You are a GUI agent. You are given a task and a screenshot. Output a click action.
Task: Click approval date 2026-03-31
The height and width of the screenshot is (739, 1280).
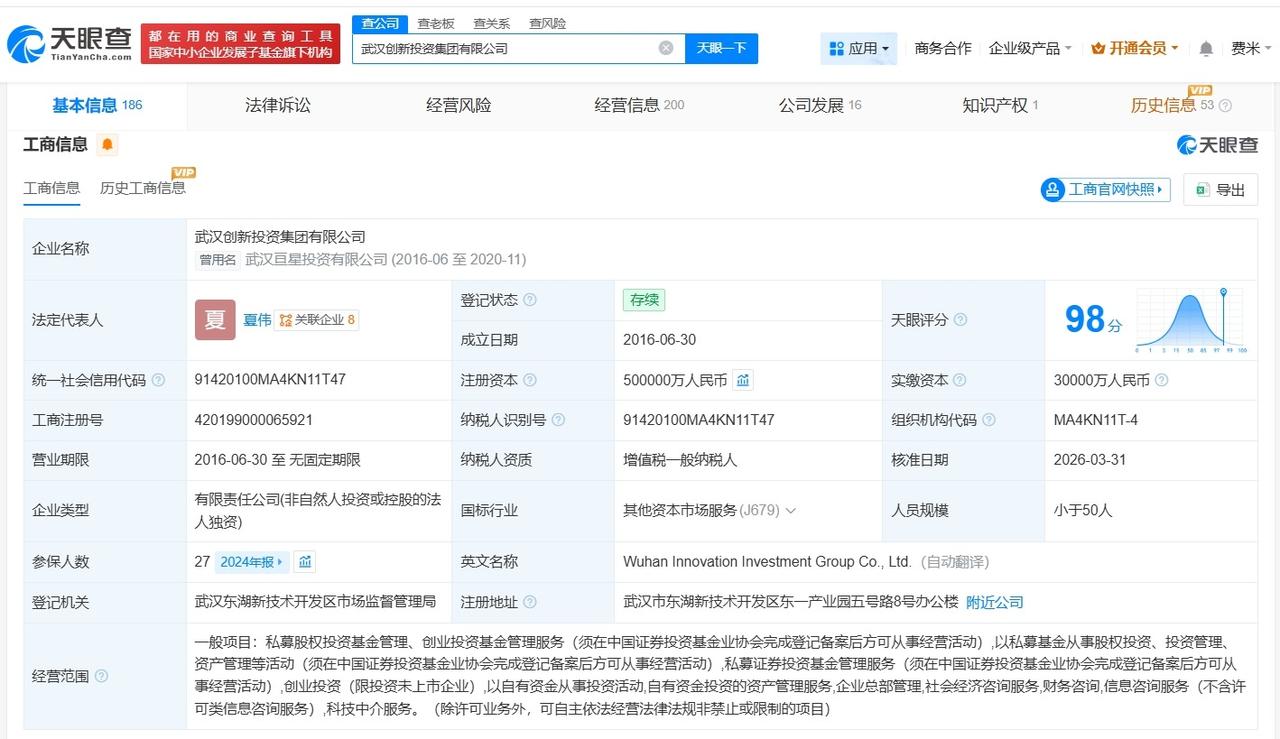(1091, 460)
